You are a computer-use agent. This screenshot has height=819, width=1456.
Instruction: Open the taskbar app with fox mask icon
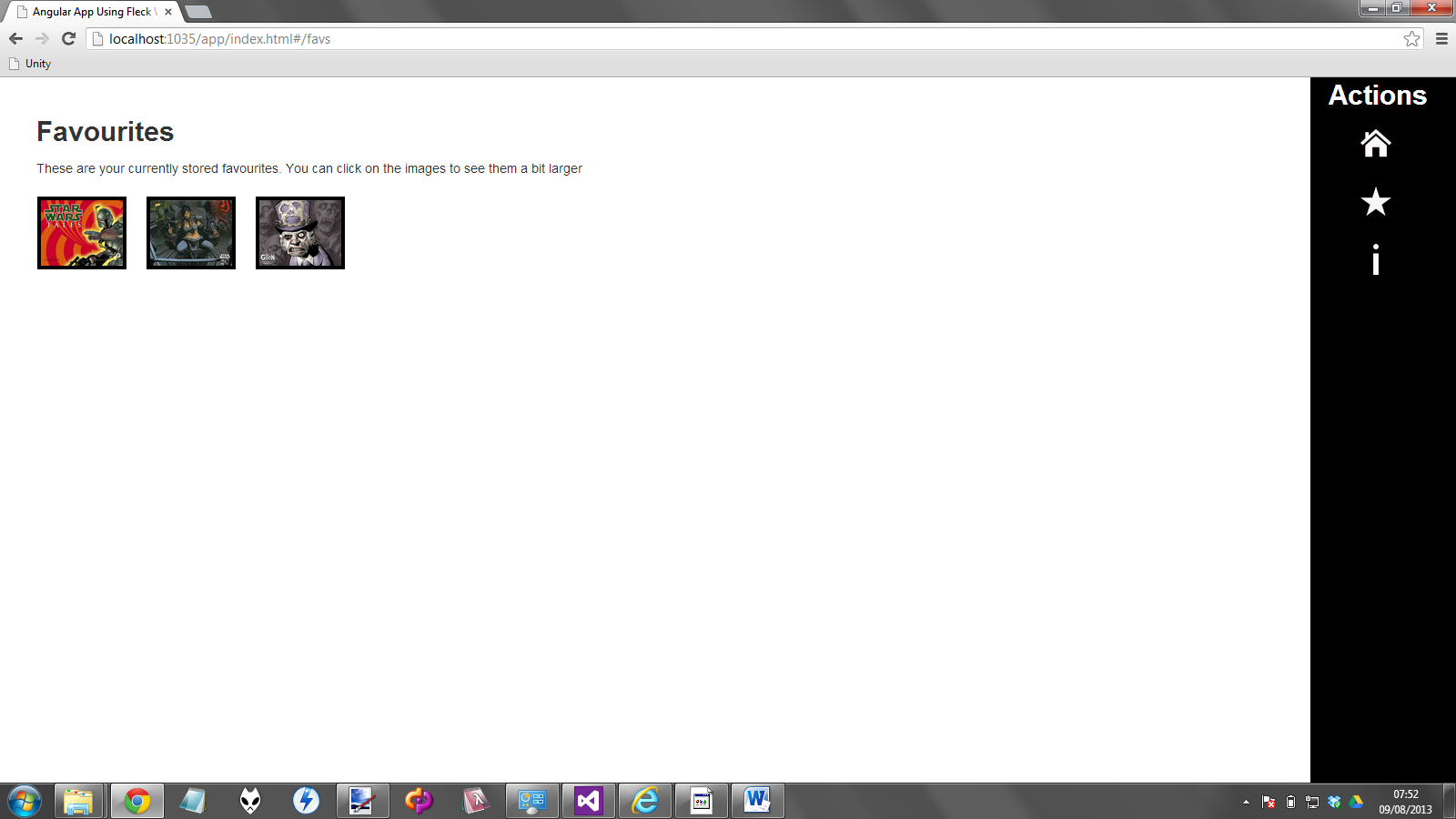click(250, 802)
